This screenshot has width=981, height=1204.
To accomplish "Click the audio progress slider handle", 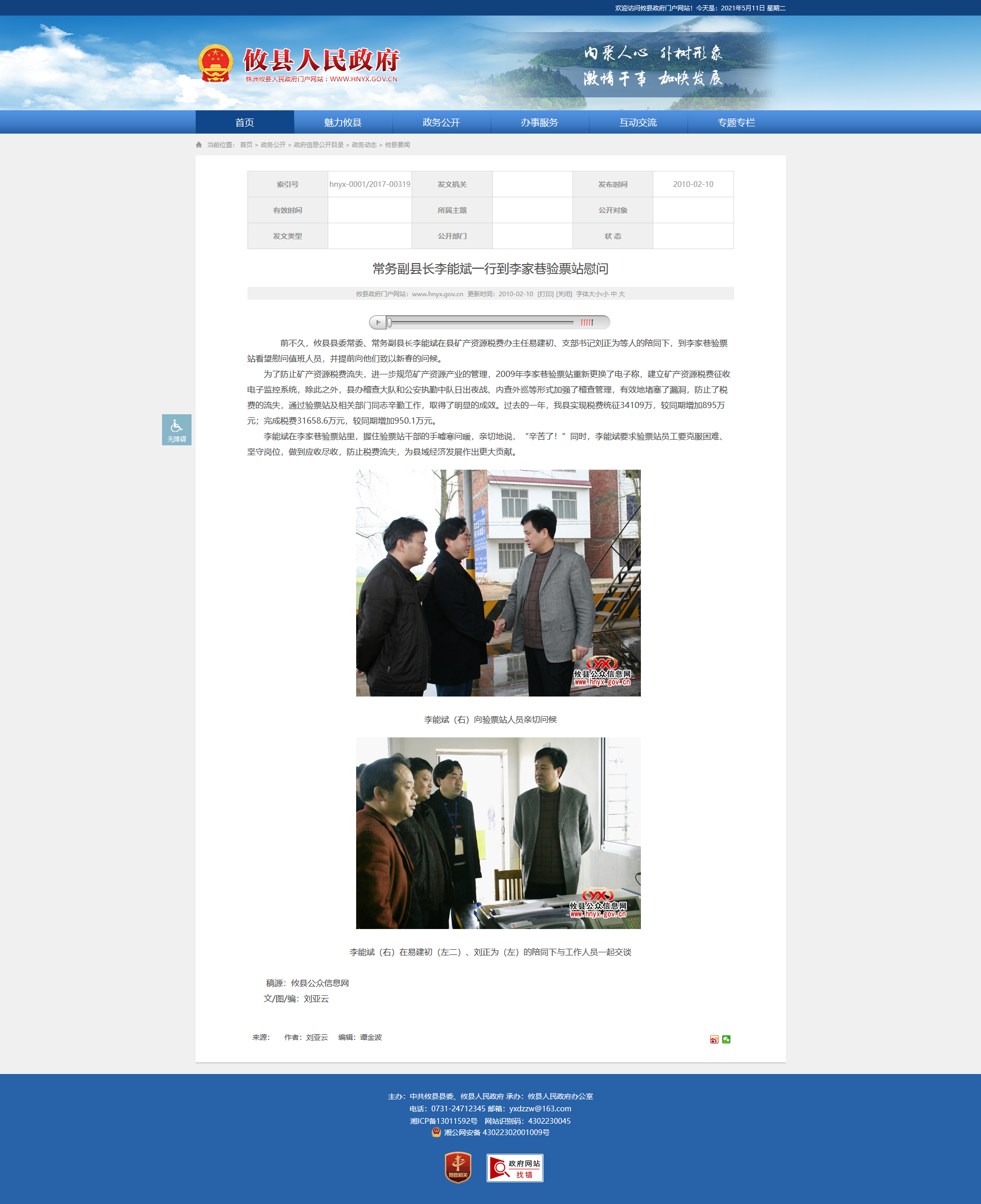I will [389, 322].
